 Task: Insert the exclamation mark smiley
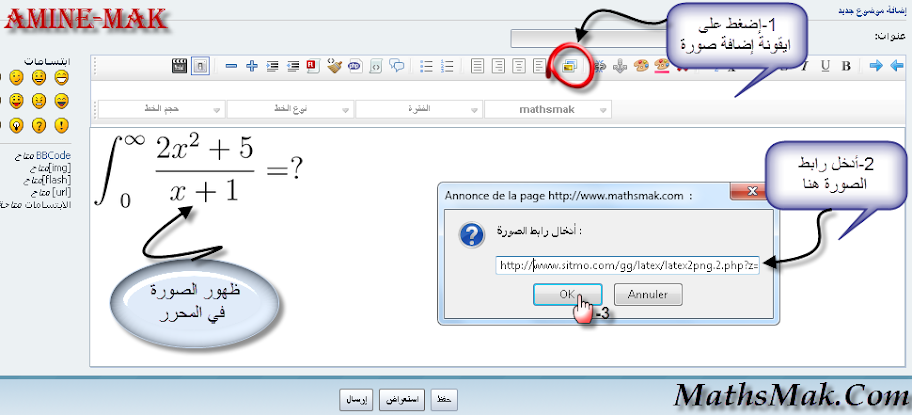pos(62,125)
